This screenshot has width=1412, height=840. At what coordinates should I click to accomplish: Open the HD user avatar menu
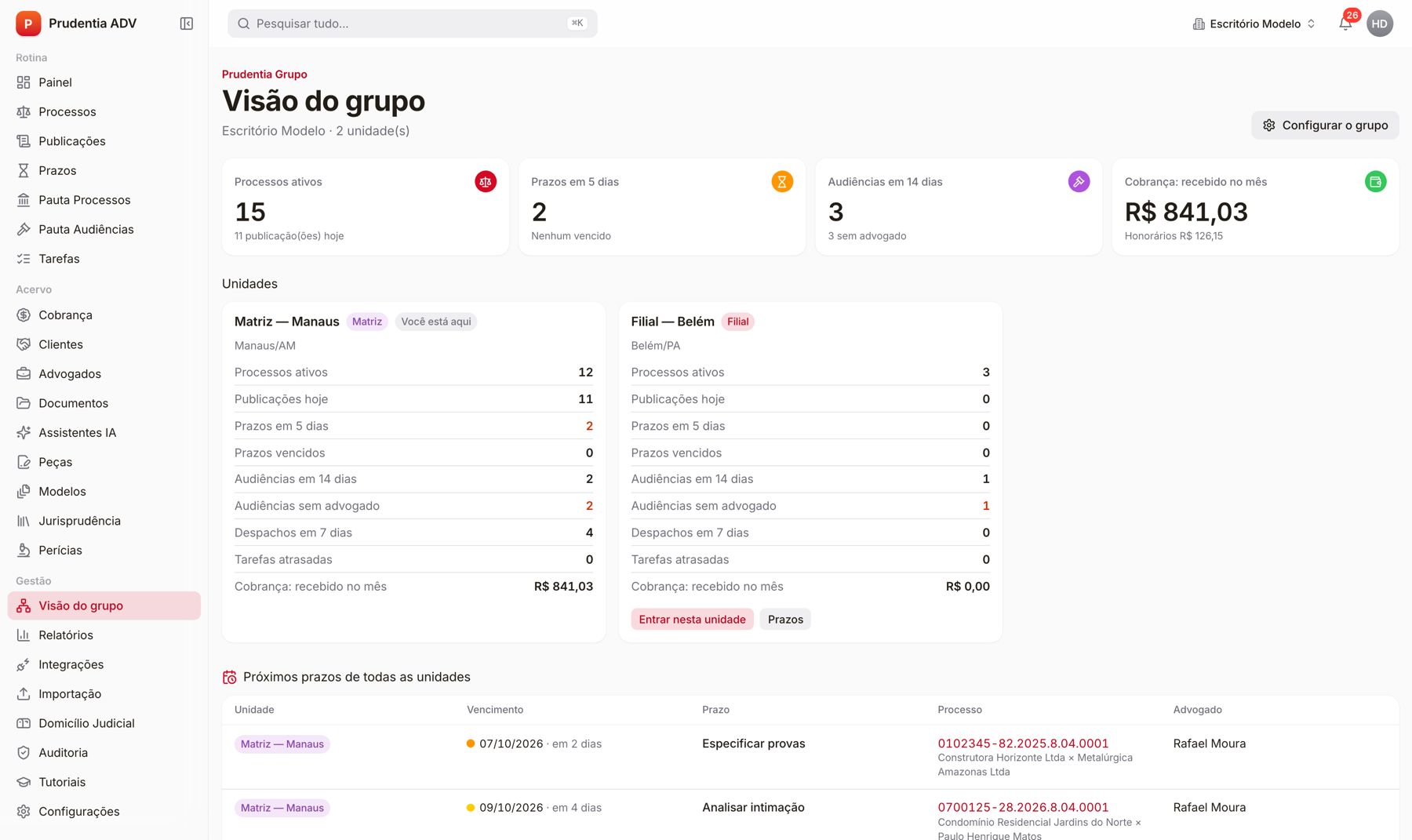1380,24
